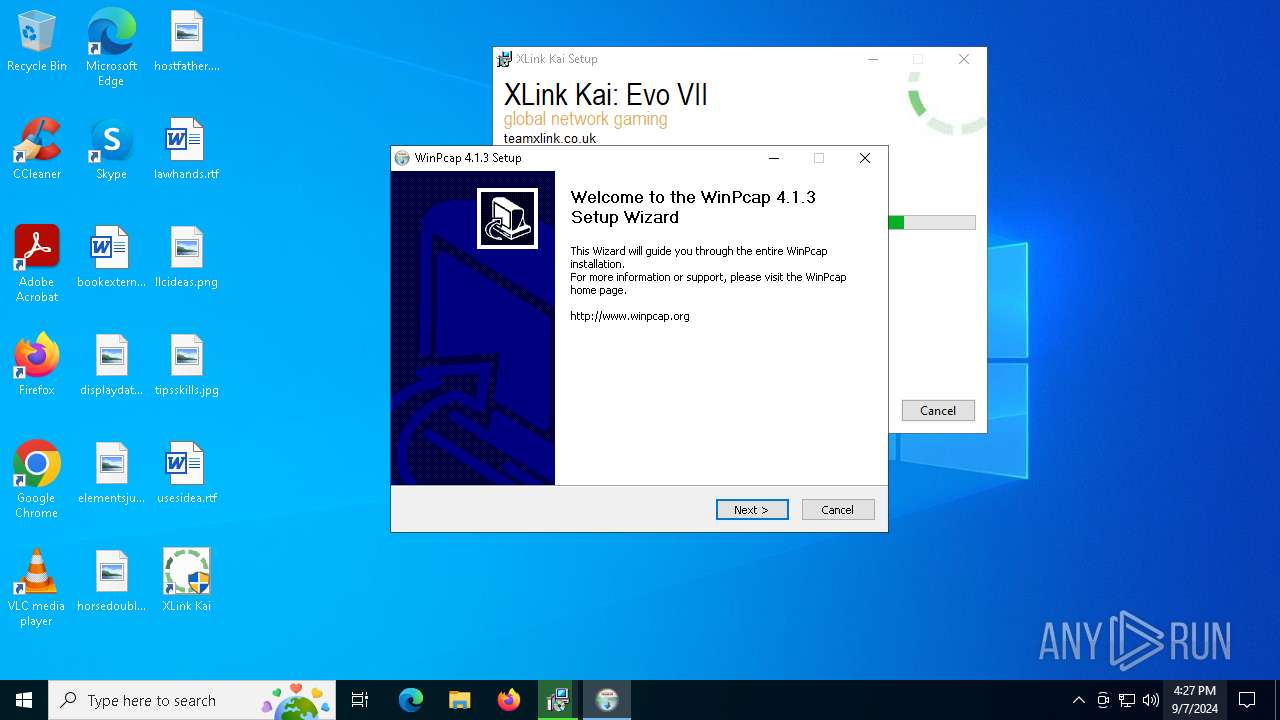Click the taskbar clock showing 4:27 PM
The image size is (1280, 720).
(1195, 700)
